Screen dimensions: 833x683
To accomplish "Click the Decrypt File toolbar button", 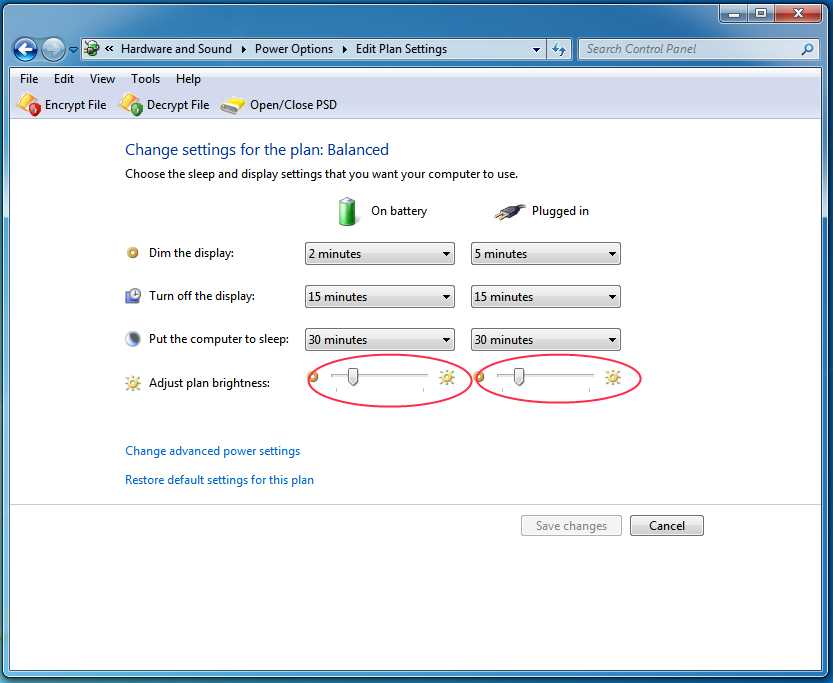I will (x=164, y=104).
